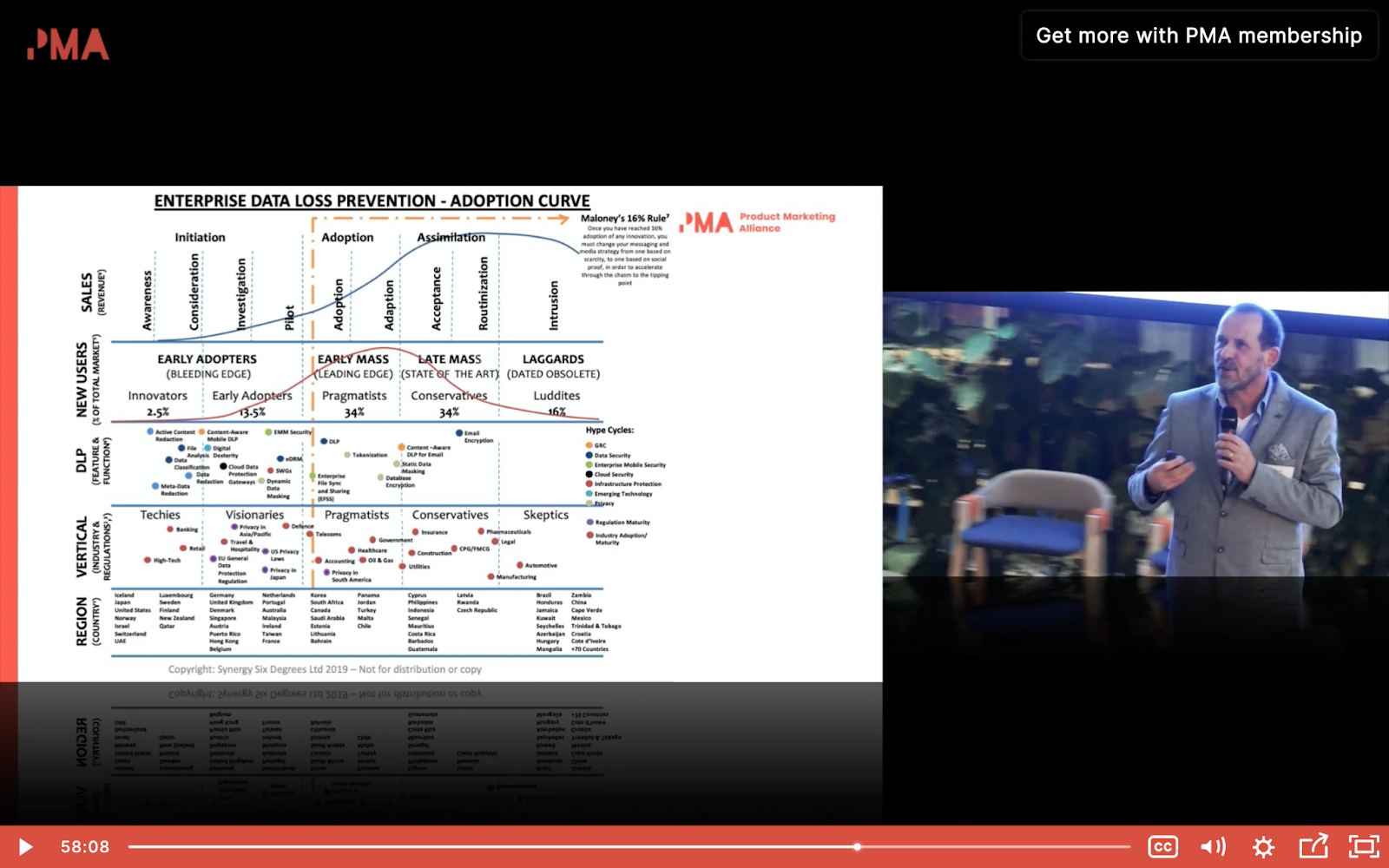Click the playhead marker on the timeline

857,846
